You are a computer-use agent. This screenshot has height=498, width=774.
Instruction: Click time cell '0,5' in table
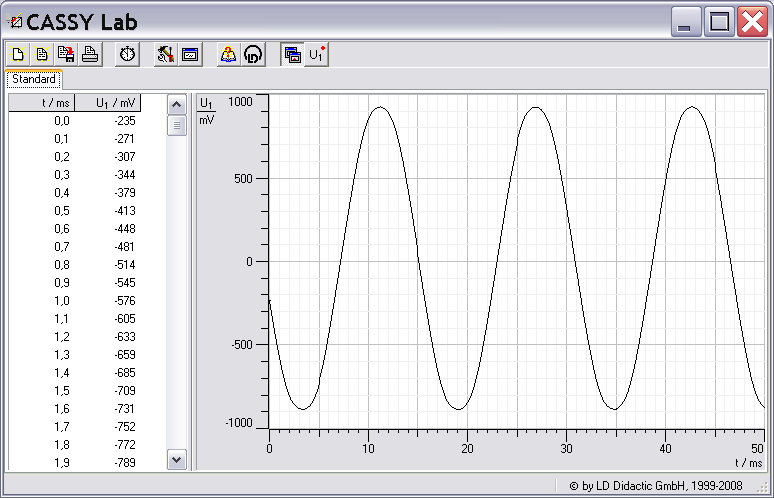[x=62, y=211]
